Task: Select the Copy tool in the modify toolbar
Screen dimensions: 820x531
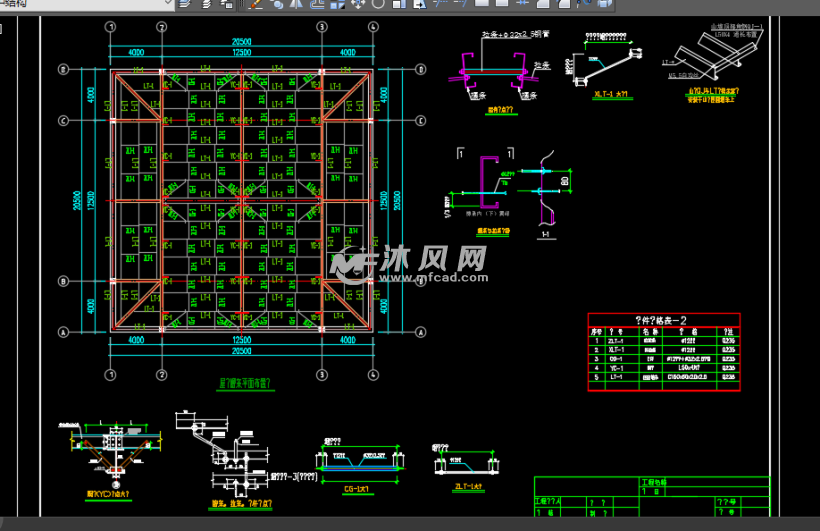Action: tap(276, 4)
